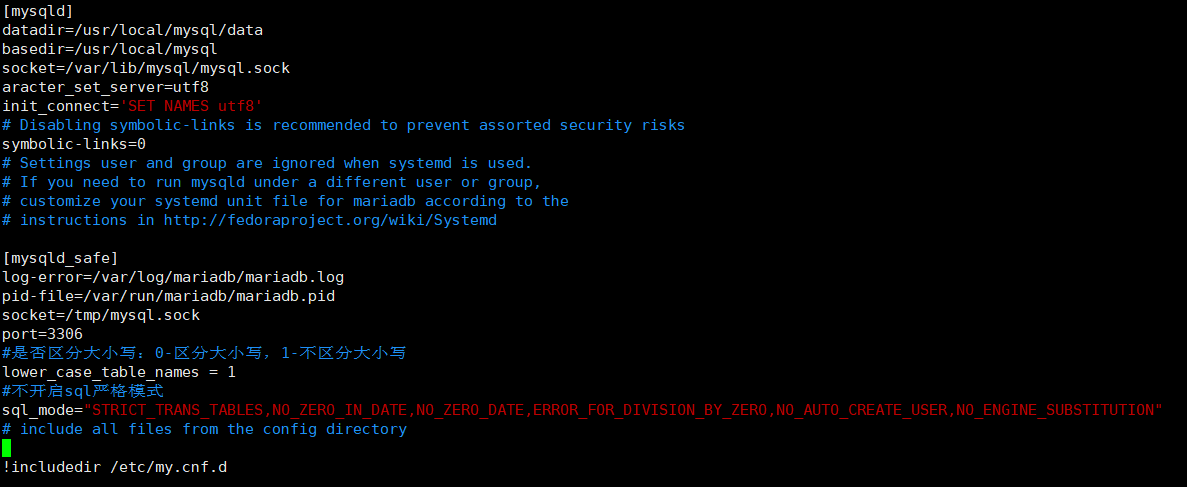This screenshot has width=1187, height=487.
Task: Click the !includedir /etc/my.cnf.d line
Action: tap(115, 467)
